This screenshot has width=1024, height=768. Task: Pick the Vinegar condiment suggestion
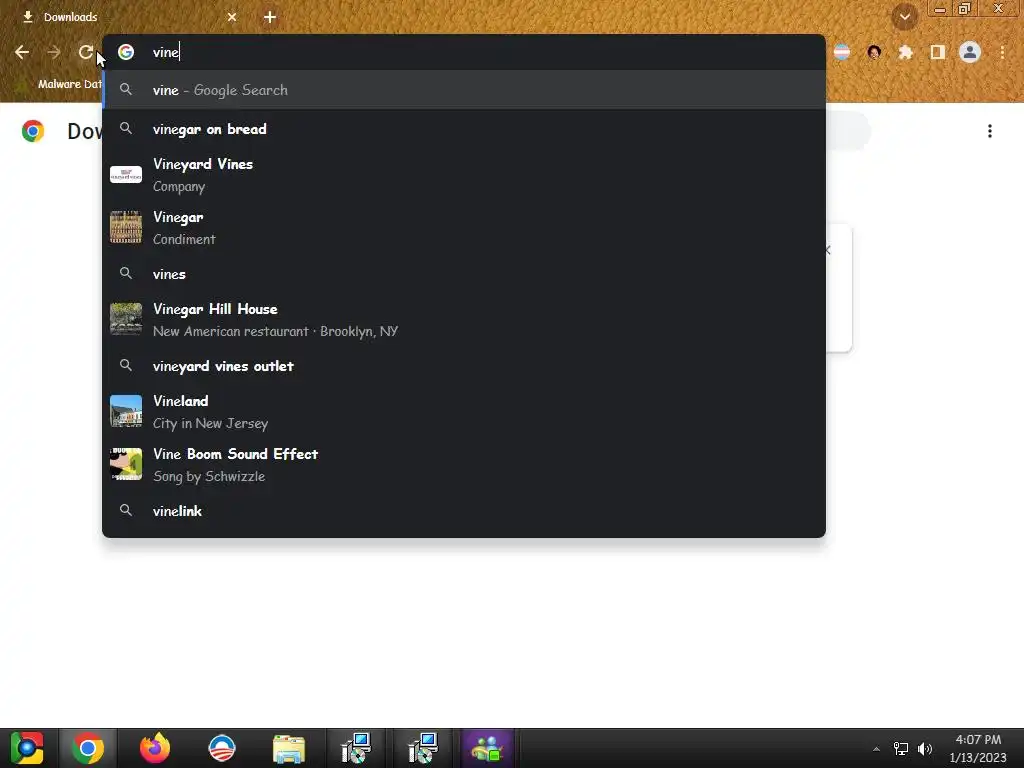coord(464,228)
